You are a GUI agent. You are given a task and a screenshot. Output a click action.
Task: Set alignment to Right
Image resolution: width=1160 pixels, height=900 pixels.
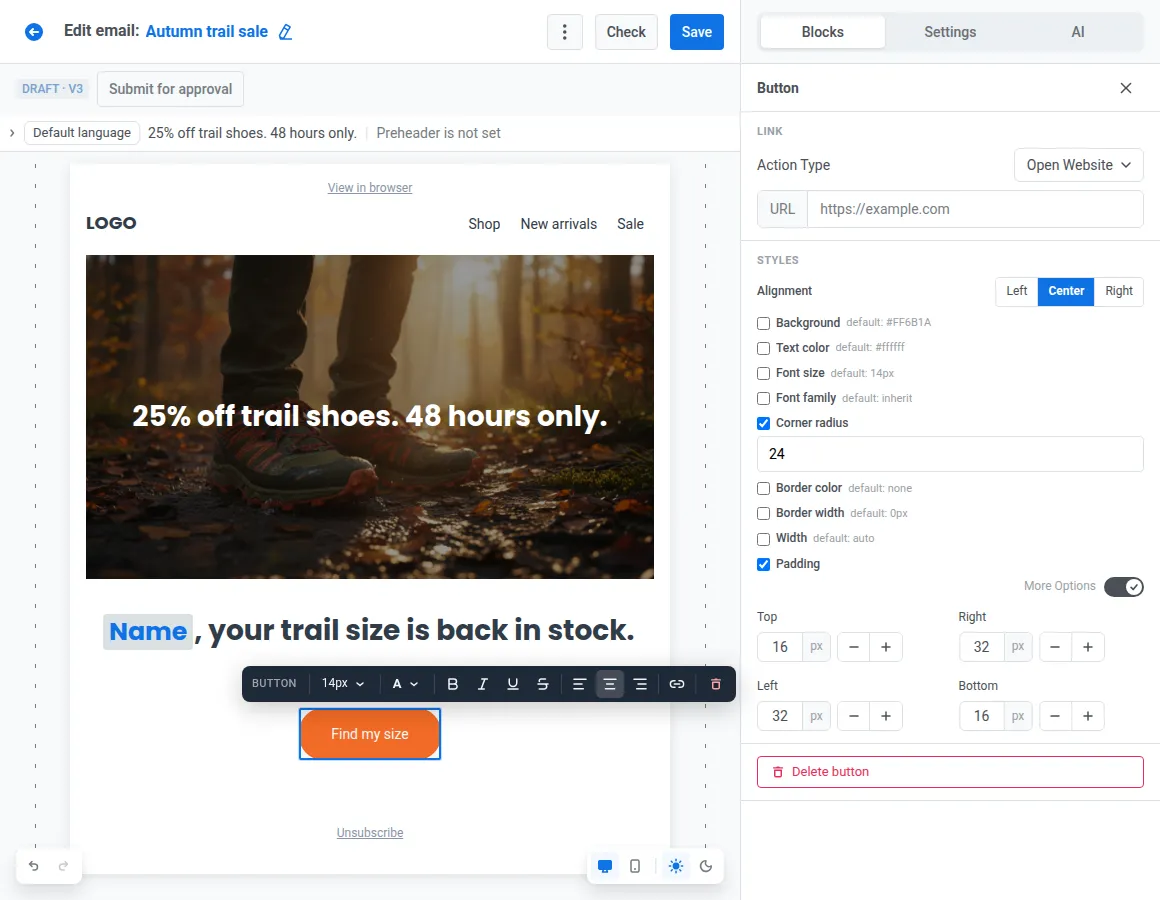point(1119,291)
